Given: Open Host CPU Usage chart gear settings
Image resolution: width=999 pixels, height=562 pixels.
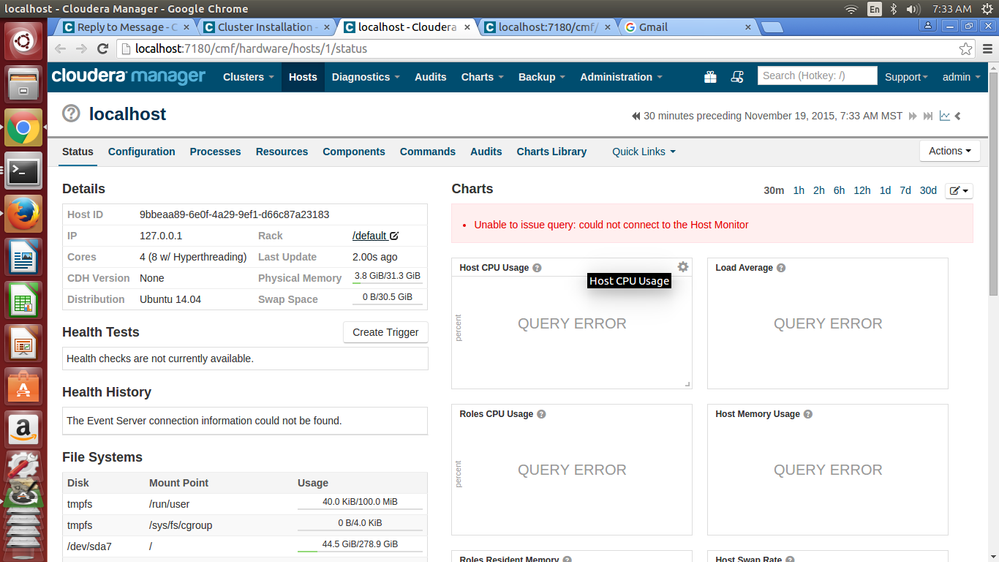Looking at the screenshot, I should [x=682, y=267].
